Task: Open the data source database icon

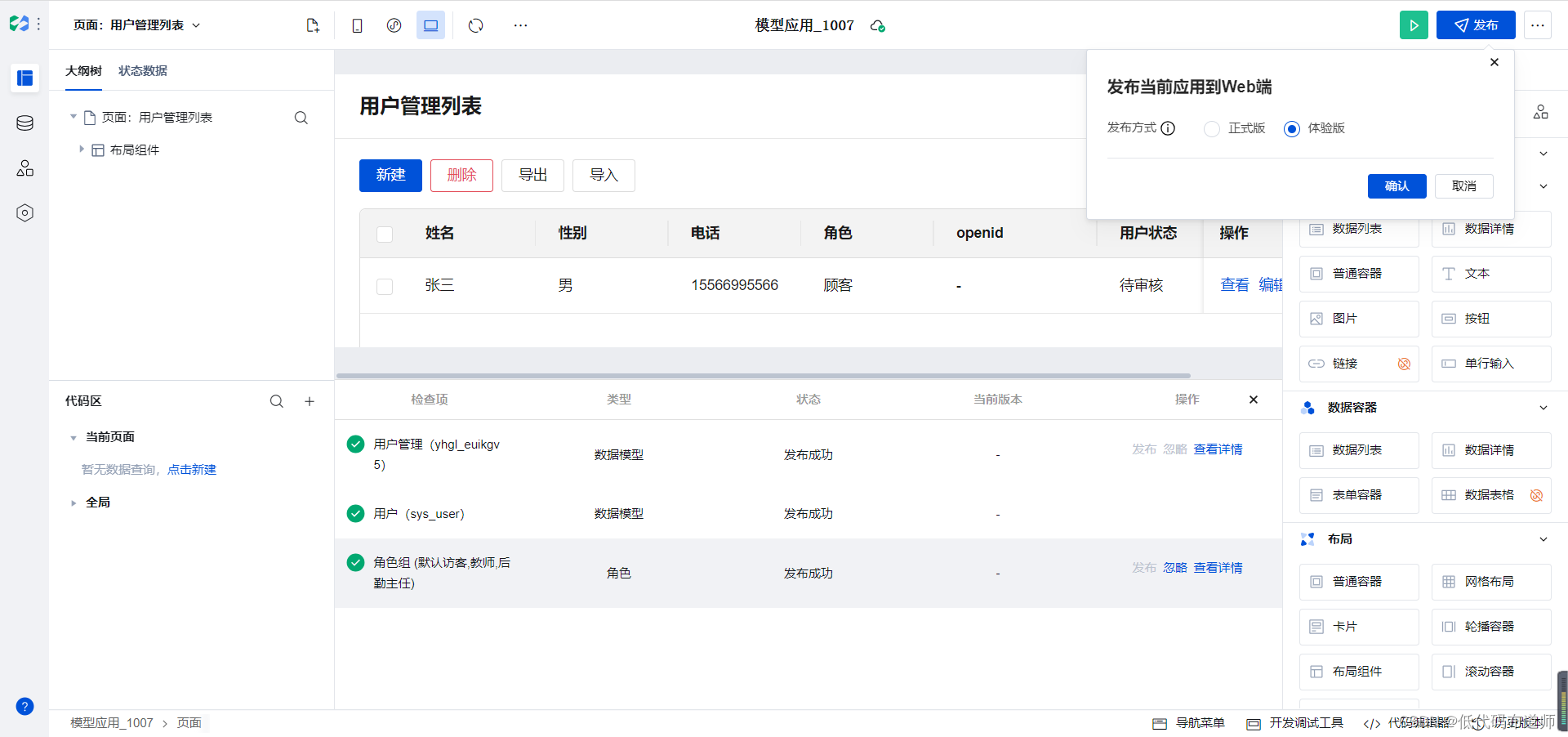Action: (24, 123)
